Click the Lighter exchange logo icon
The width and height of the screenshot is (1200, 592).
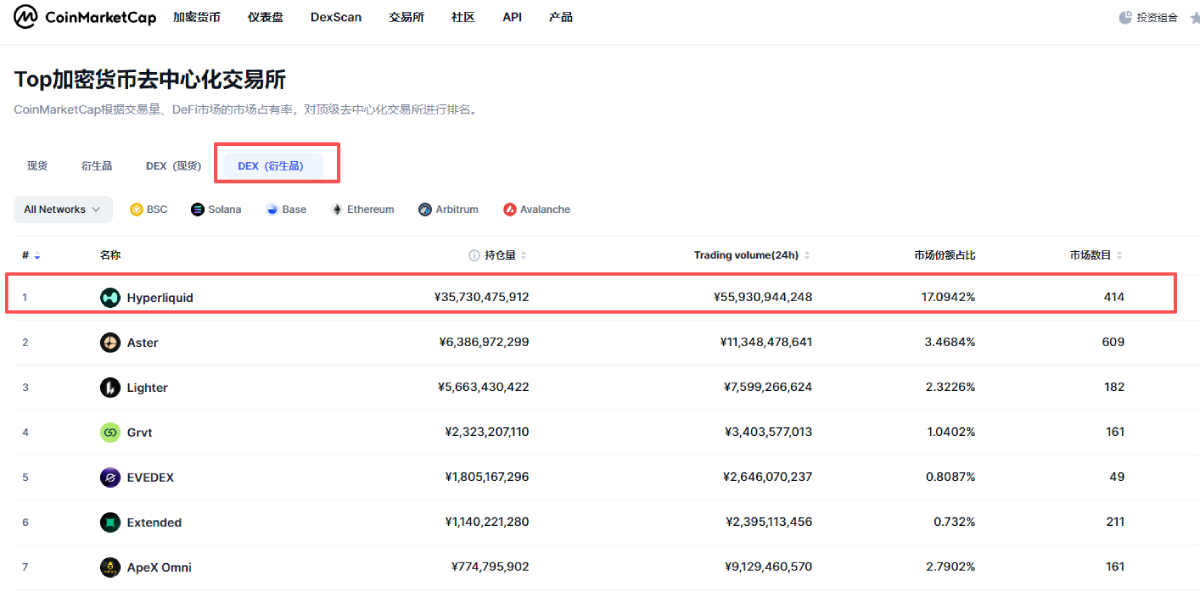pos(110,387)
